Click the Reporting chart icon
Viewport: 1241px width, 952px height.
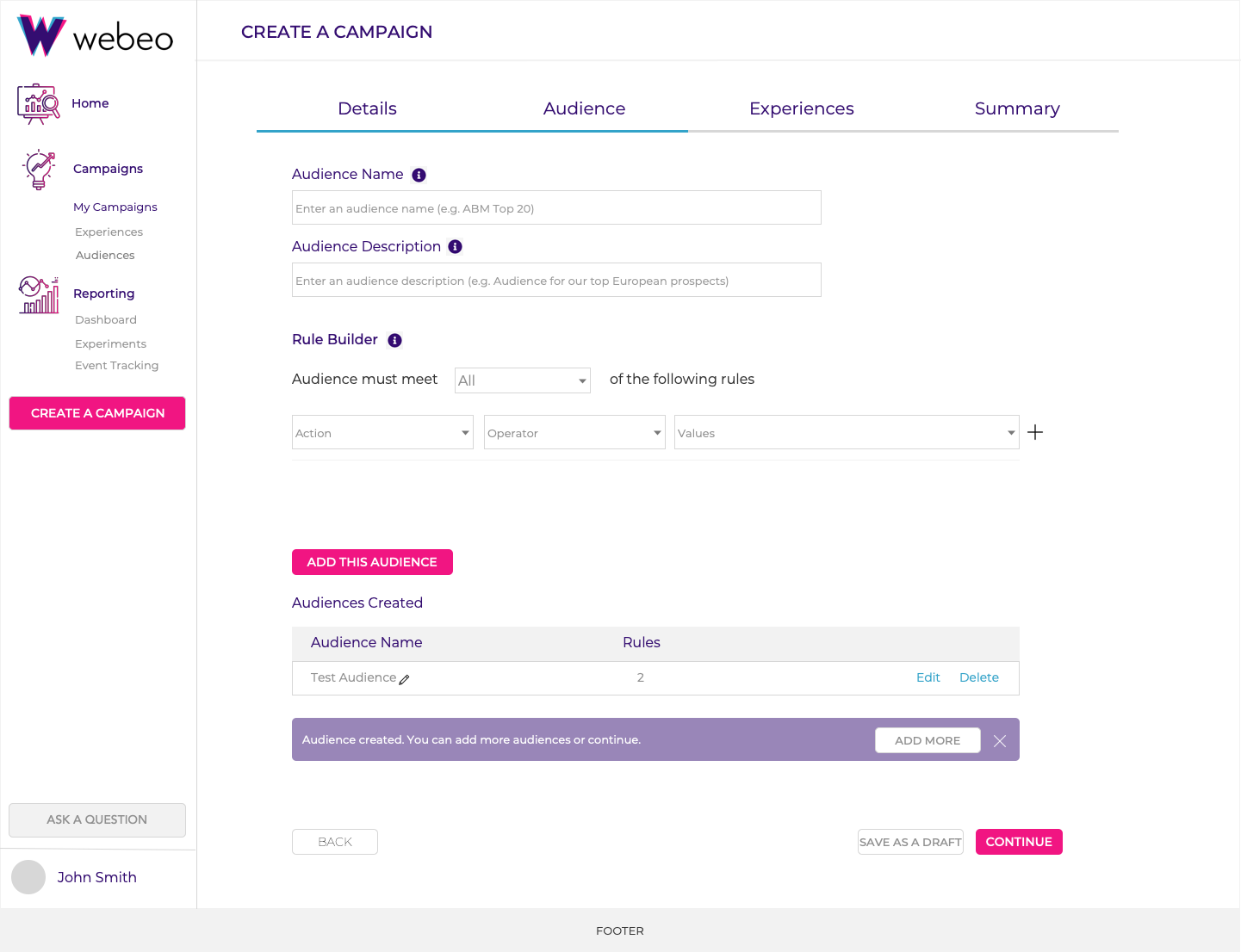coord(39,295)
